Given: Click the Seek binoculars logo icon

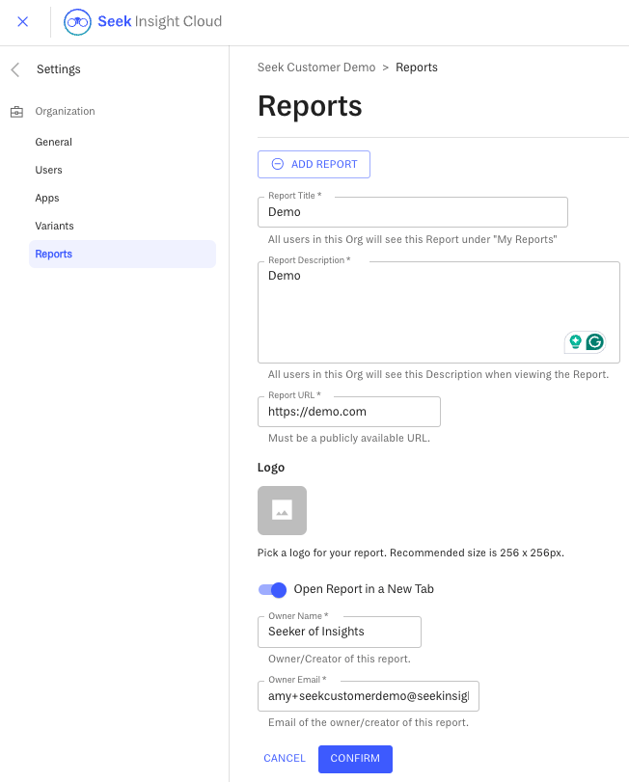Looking at the screenshot, I should click(x=77, y=22).
